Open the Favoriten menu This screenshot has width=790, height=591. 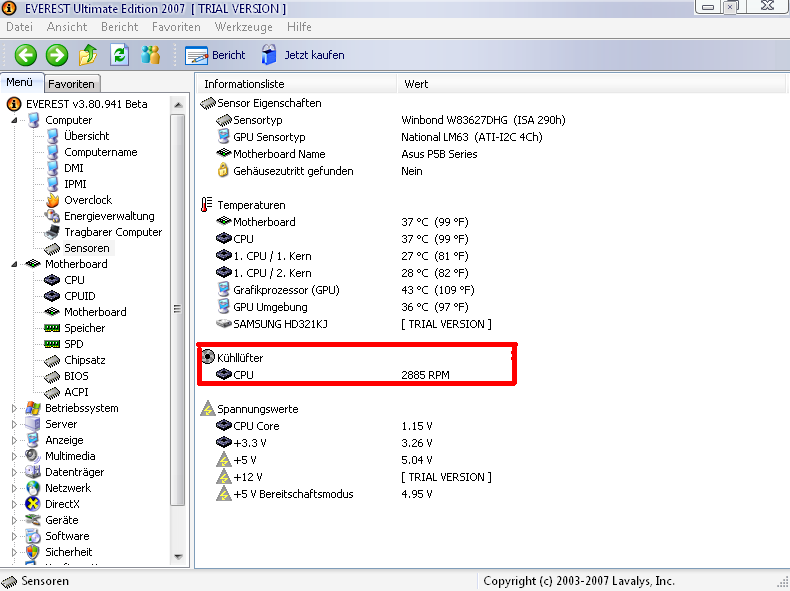[176, 27]
